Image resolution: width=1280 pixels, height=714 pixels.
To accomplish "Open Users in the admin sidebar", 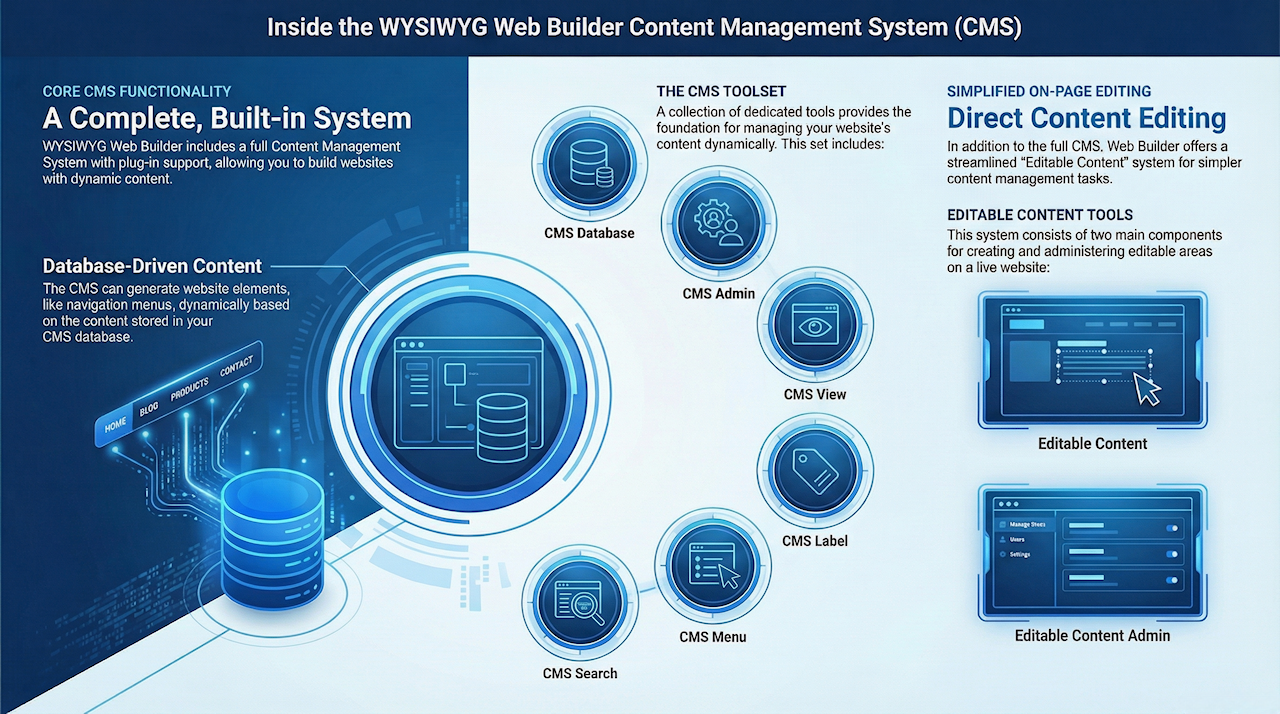I will tap(1017, 539).
